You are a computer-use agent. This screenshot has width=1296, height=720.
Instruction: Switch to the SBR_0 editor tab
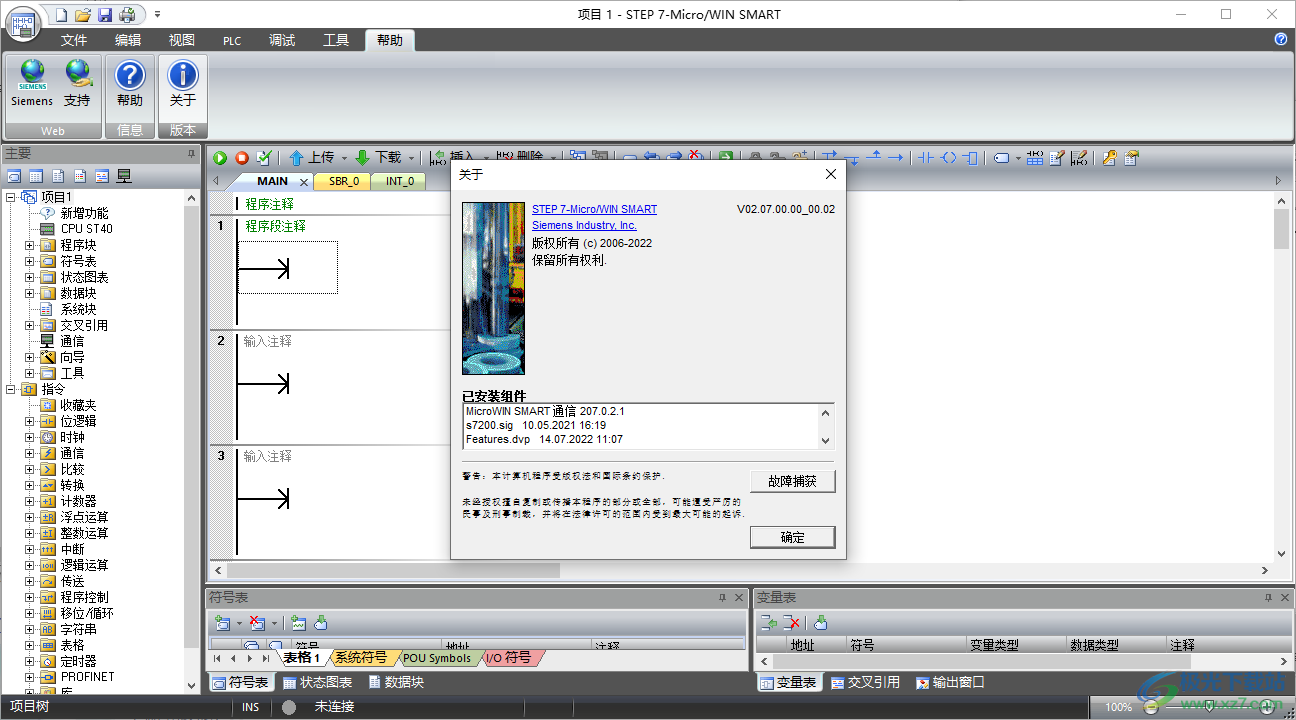(x=343, y=181)
